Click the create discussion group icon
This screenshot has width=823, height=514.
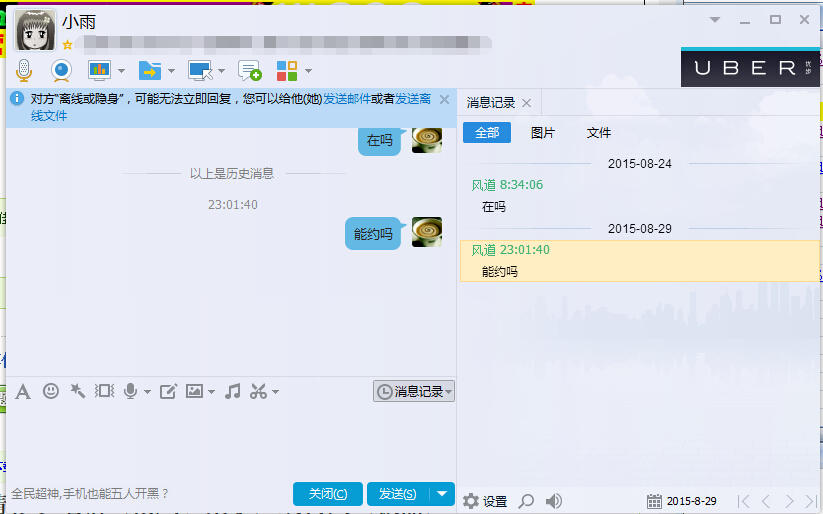click(249, 70)
